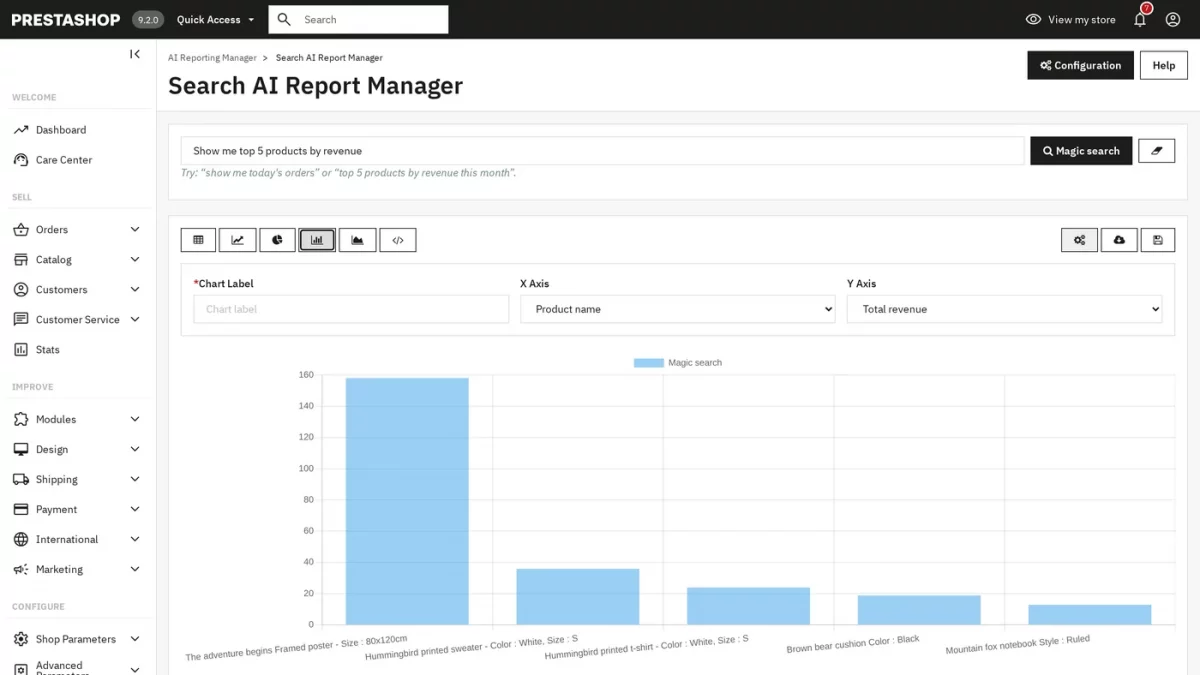
Task: Click the Magic search button
Action: pos(1081,151)
